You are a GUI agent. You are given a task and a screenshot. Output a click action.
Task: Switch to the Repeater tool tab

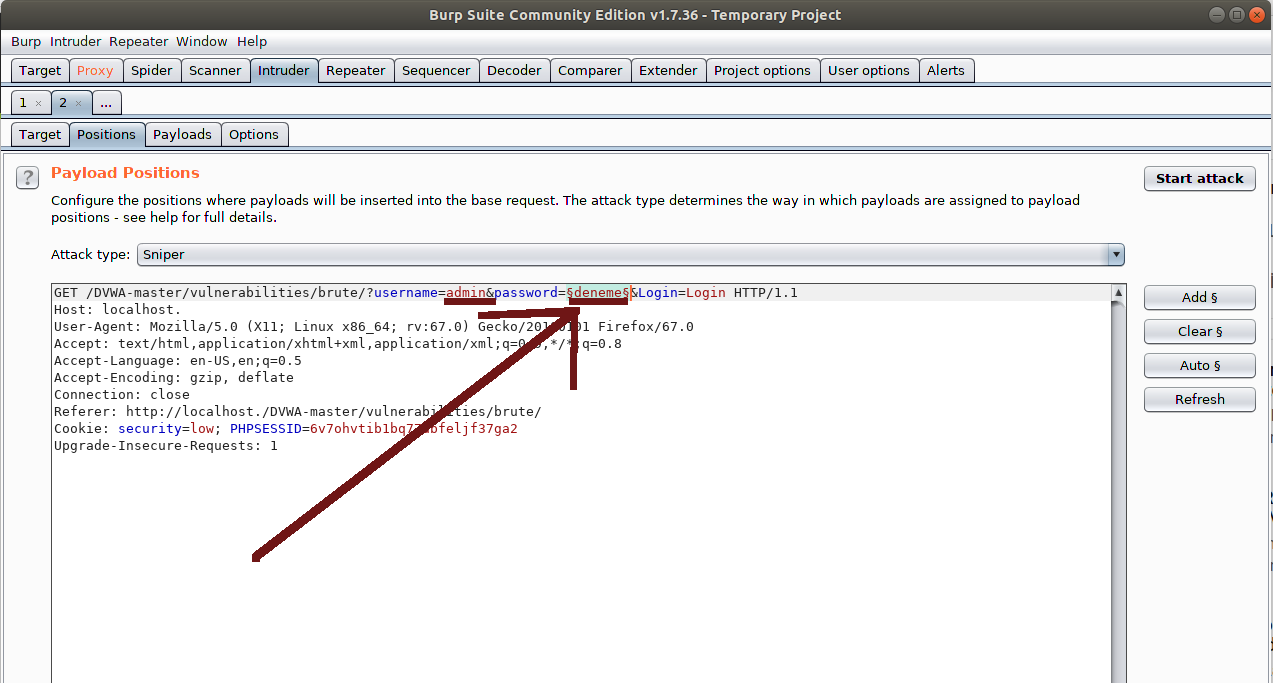click(356, 70)
